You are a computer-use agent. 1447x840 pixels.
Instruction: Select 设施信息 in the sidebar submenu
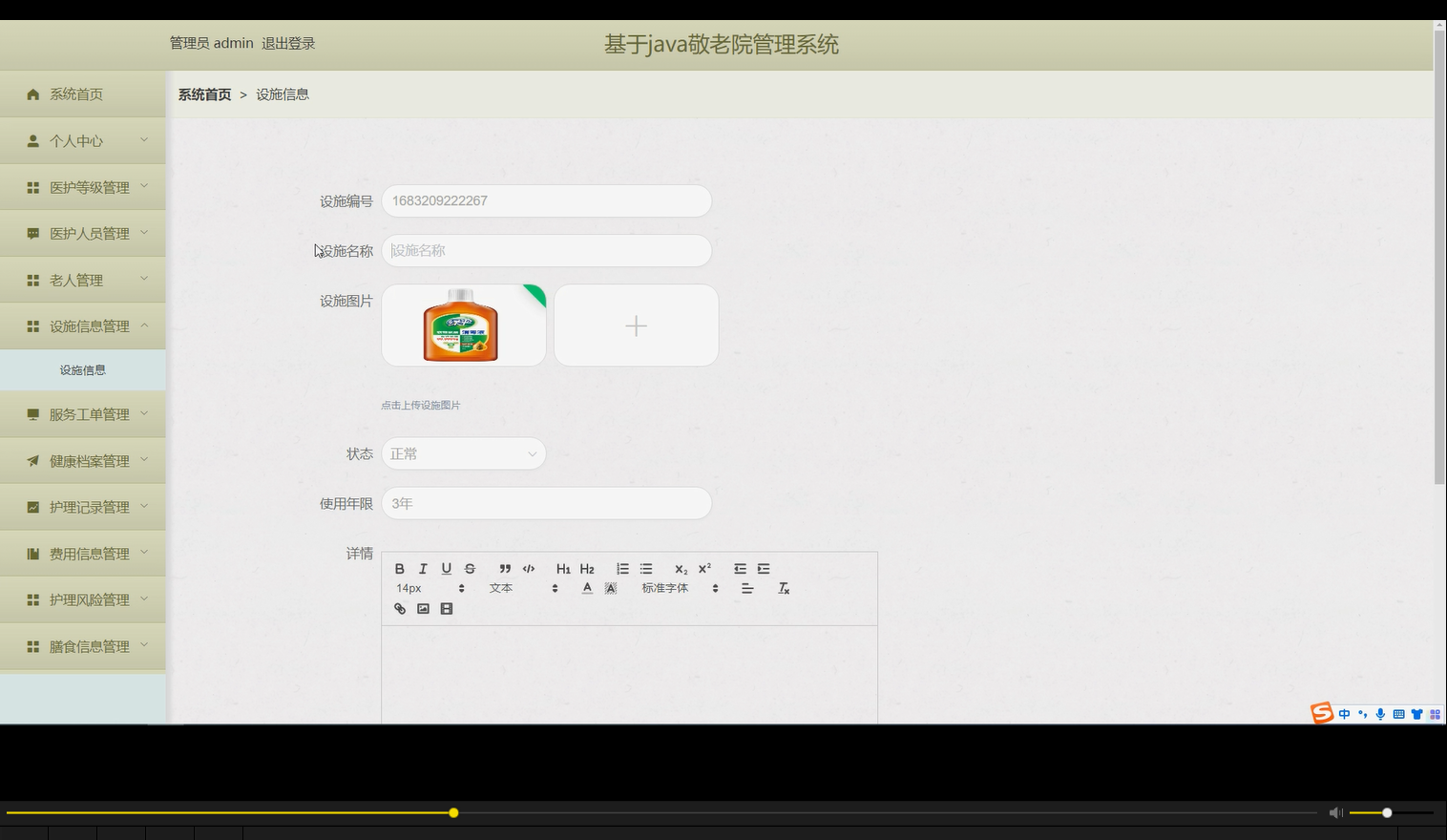83,369
